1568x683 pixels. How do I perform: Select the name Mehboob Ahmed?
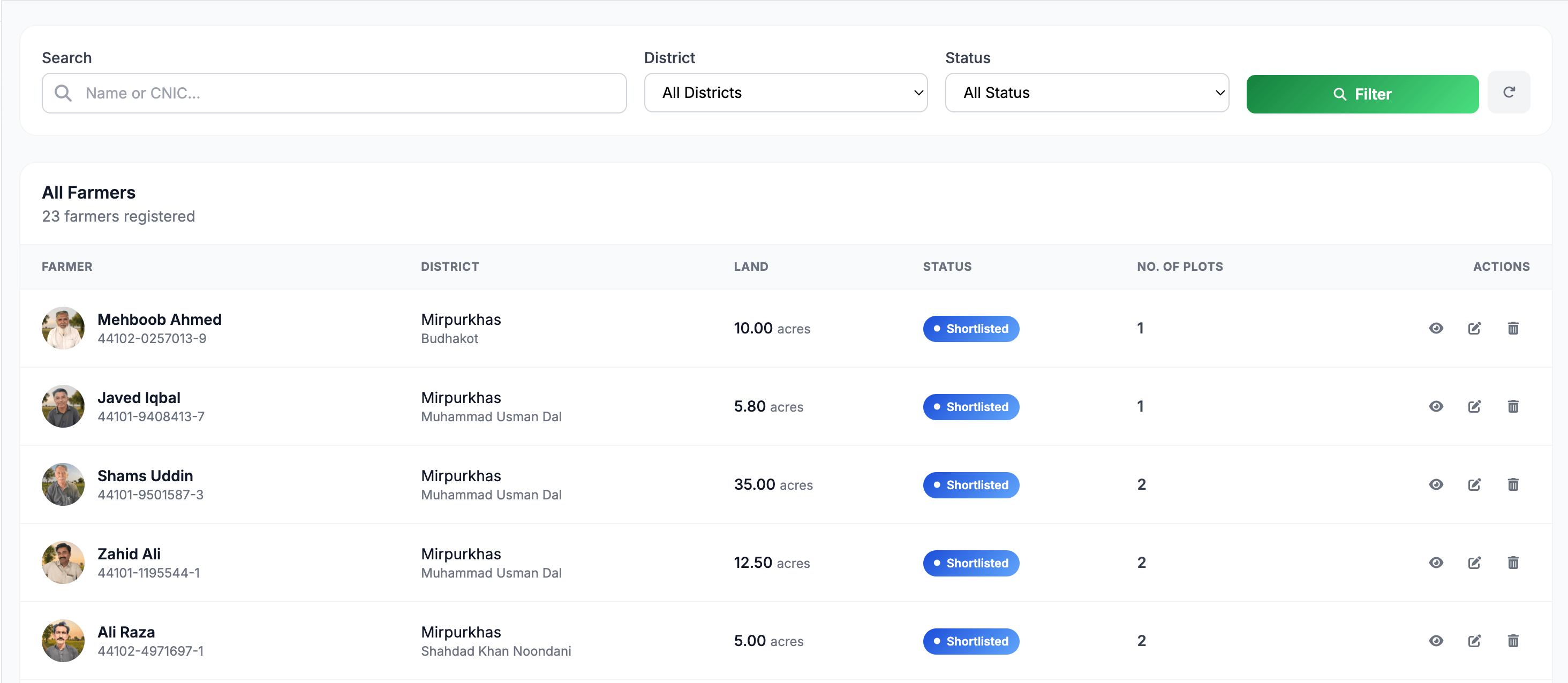(x=160, y=320)
